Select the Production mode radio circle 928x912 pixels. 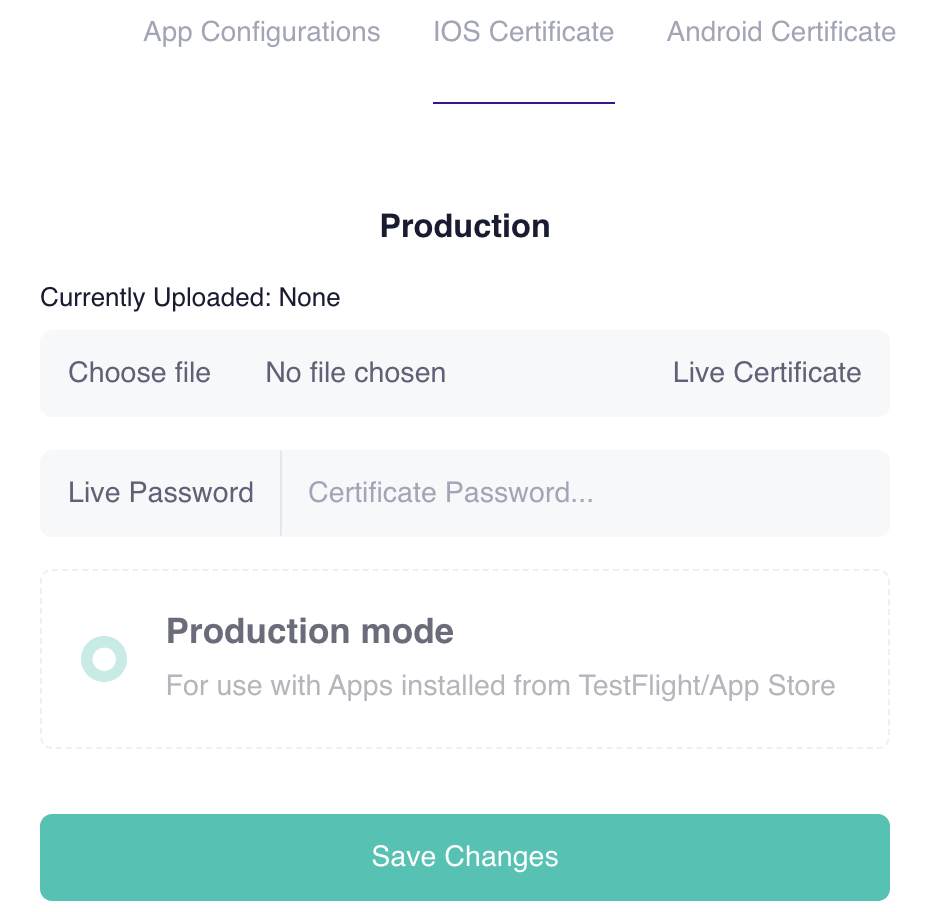pyautogui.click(x=104, y=659)
